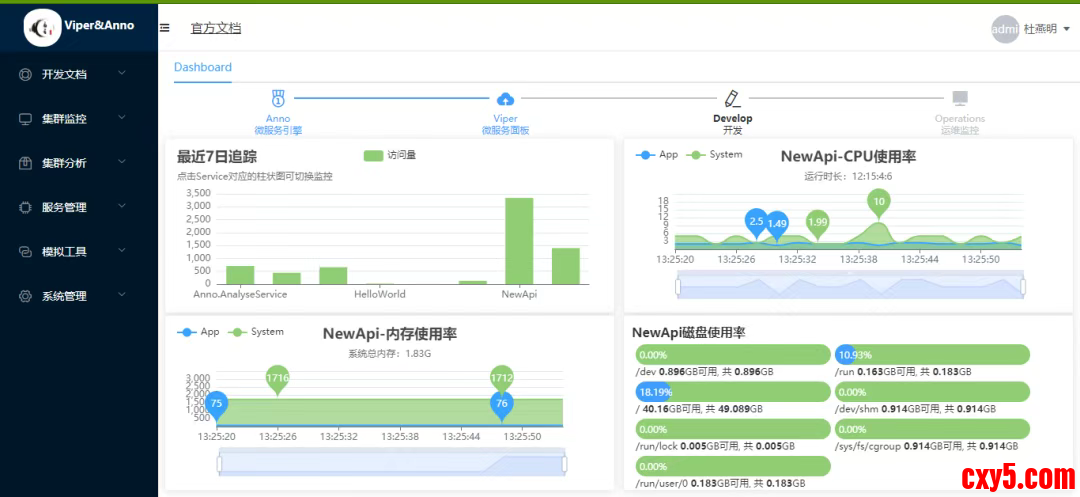Expand the 集群监控 sidebar menu
Image resolution: width=1080 pixels, height=497 pixels.
pyautogui.click(x=70, y=118)
